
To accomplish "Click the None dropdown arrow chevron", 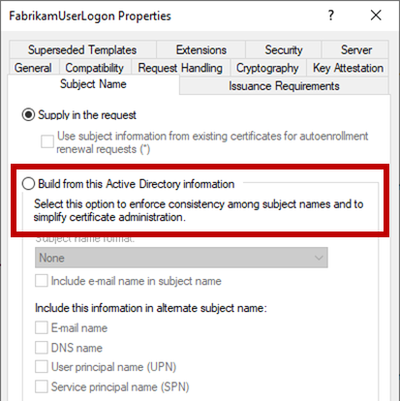I will coord(319,258).
